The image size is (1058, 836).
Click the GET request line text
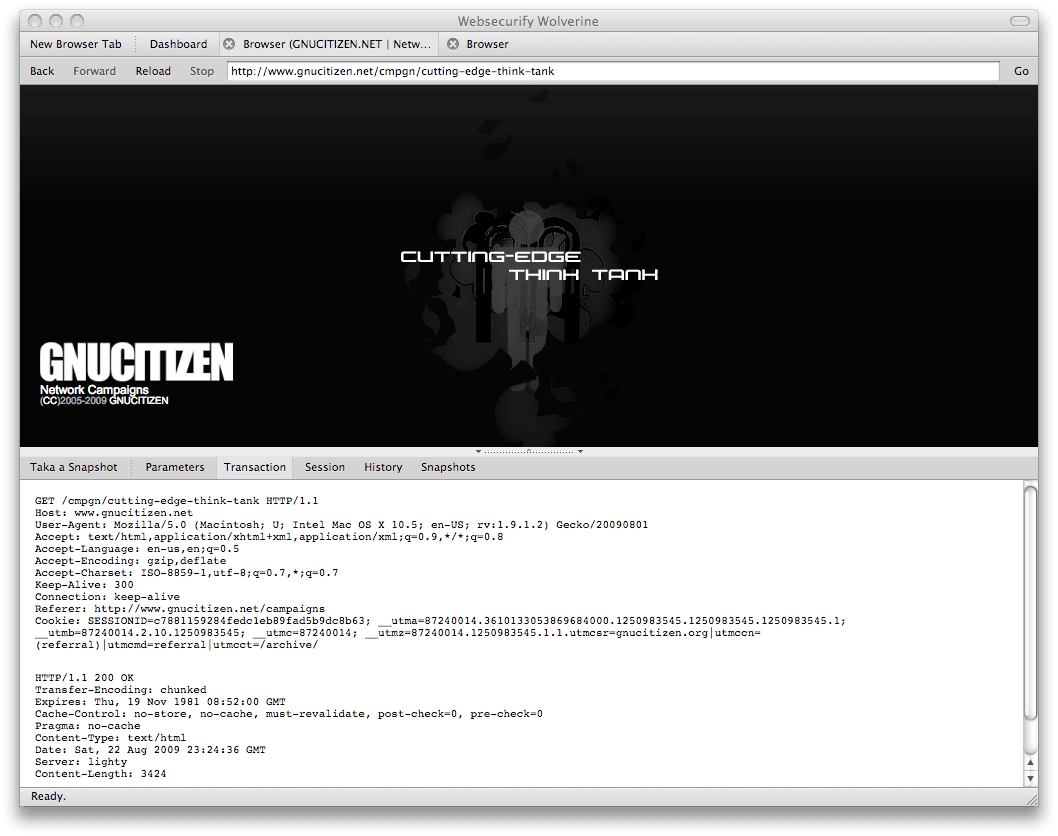coord(176,501)
